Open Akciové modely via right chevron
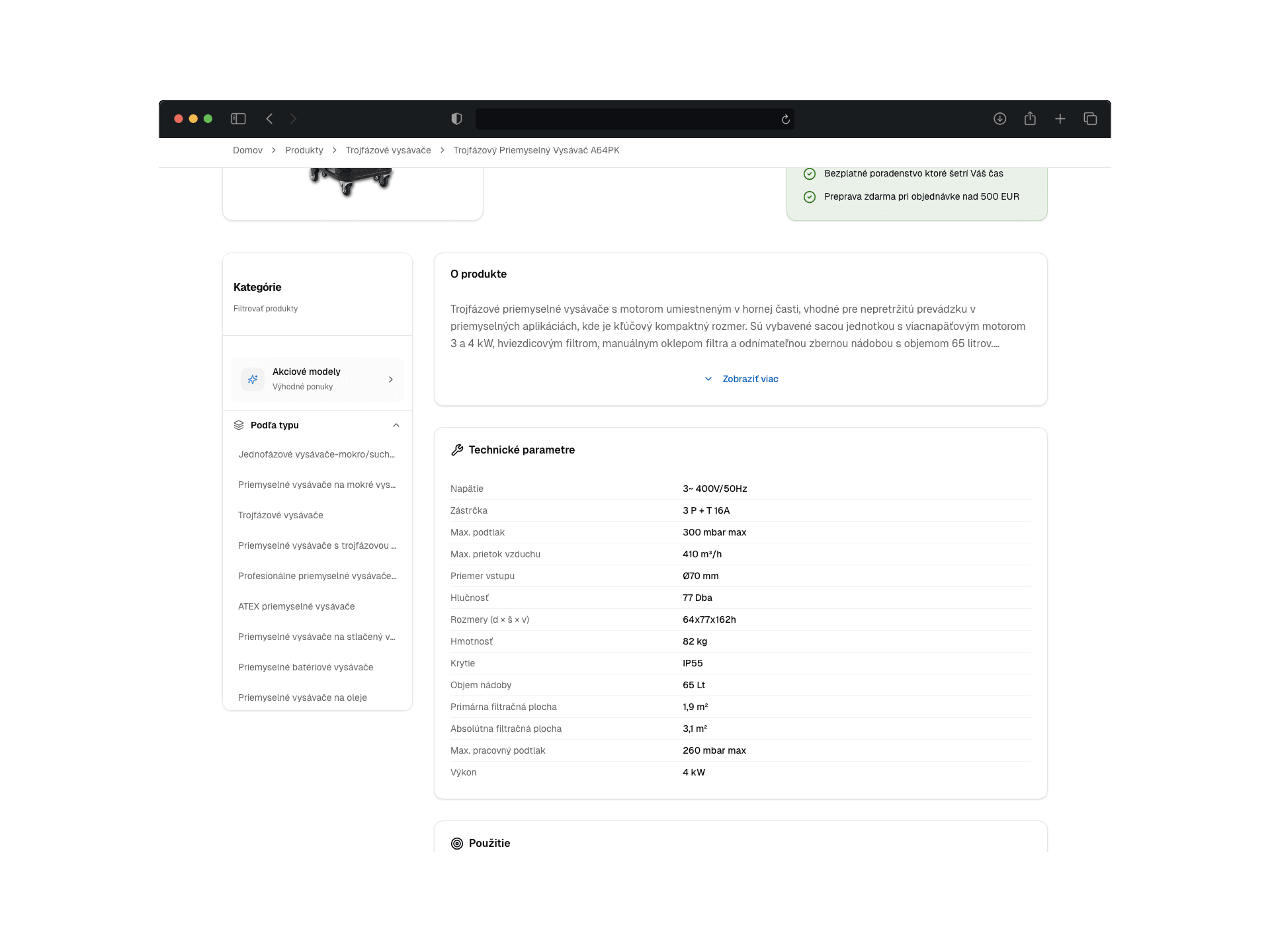The width and height of the screenshot is (1270, 952). point(391,379)
